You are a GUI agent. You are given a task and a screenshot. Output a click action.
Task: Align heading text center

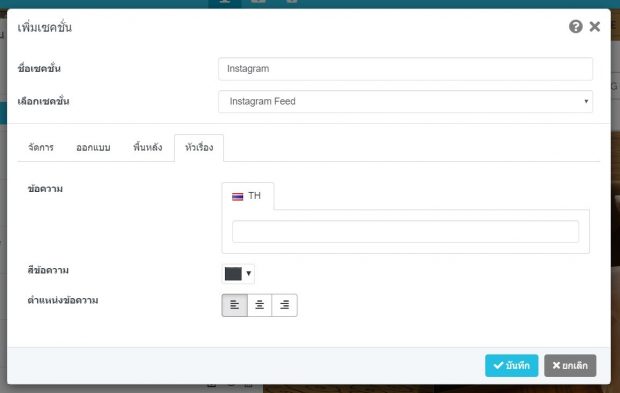[260, 305]
